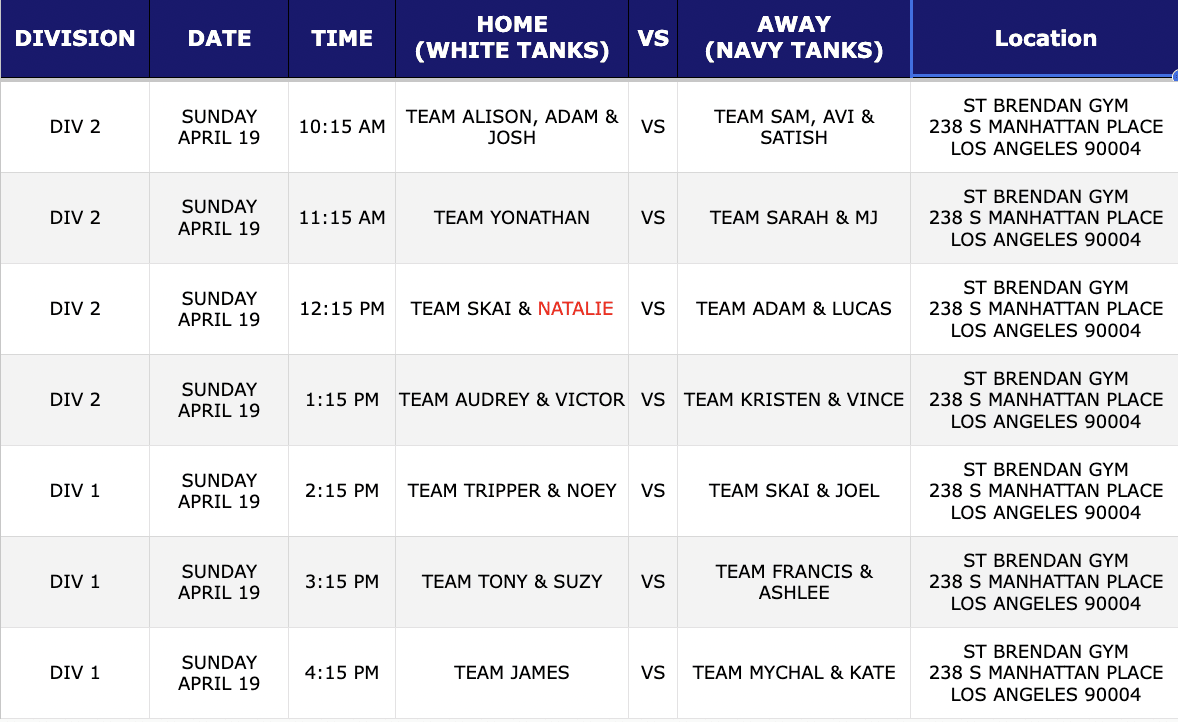Image resolution: width=1178 pixels, height=722 pixels.
Task: Select the TEAM ADAM & LUCAS cell
Action: pyautogui.click(x=794, y=309)
